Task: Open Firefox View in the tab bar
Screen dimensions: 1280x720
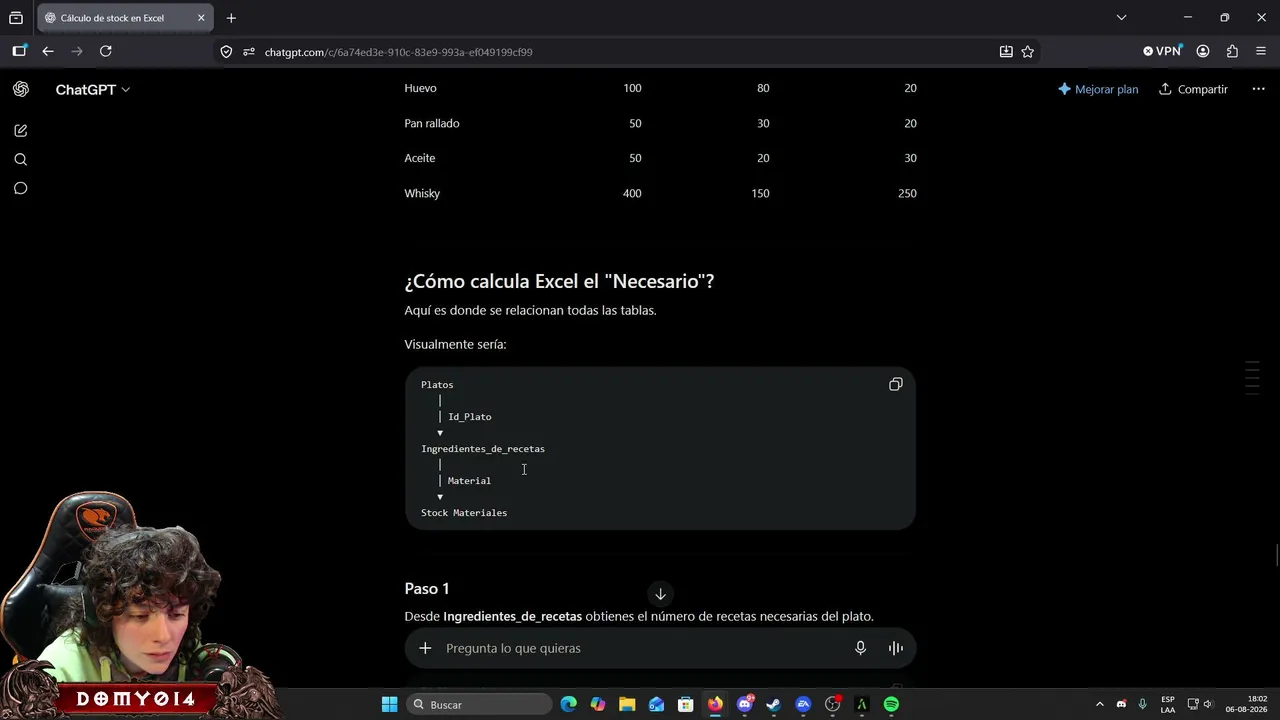Action: [16, 18]
